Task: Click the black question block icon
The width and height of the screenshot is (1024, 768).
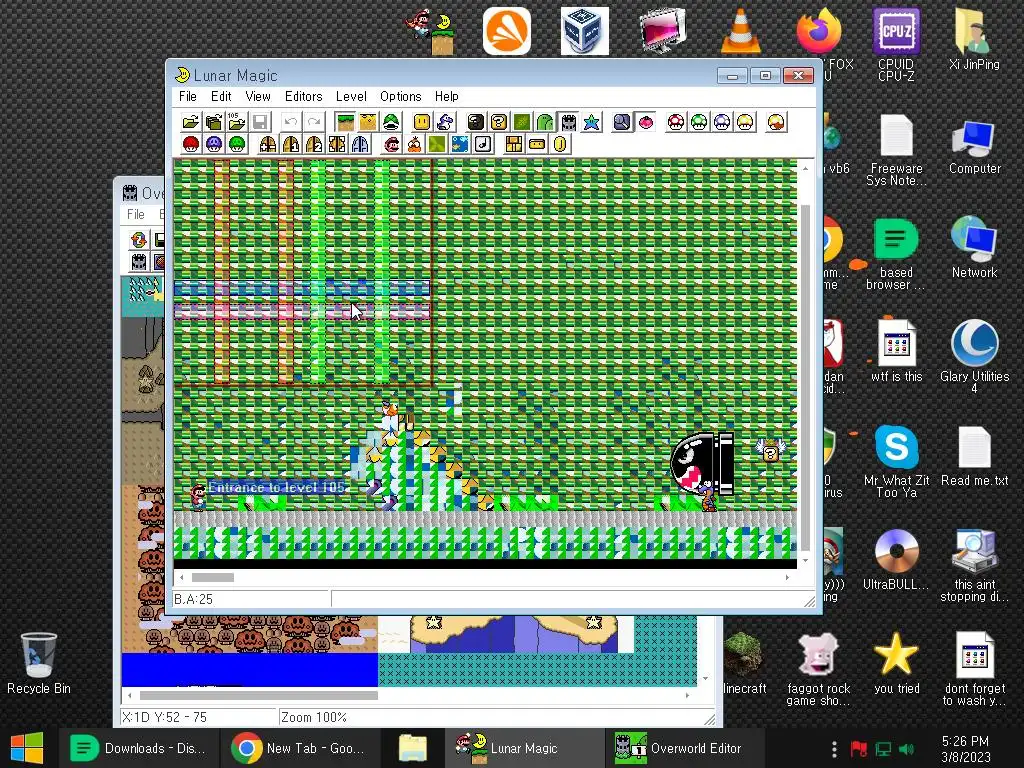Action: [x=475, y=122]
